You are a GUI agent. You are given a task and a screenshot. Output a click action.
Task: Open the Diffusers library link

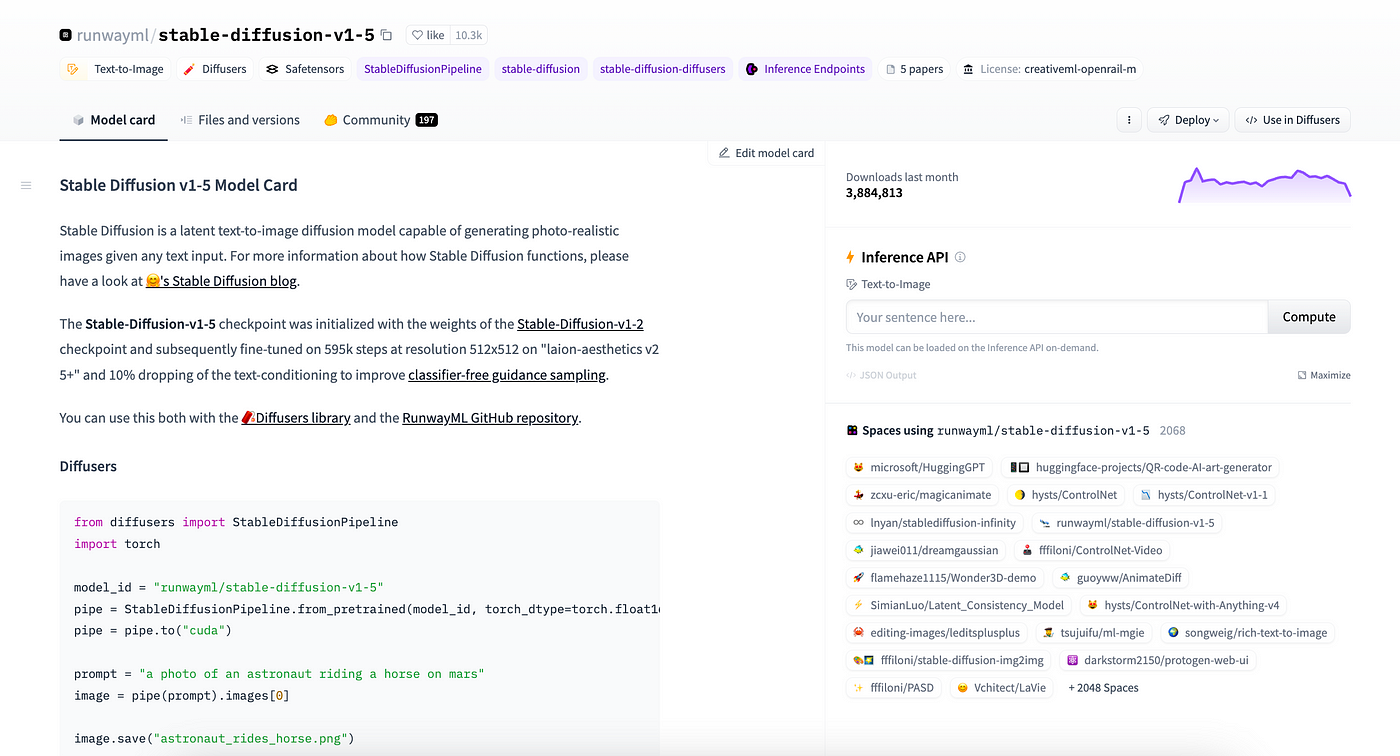[x=296, y=418]
